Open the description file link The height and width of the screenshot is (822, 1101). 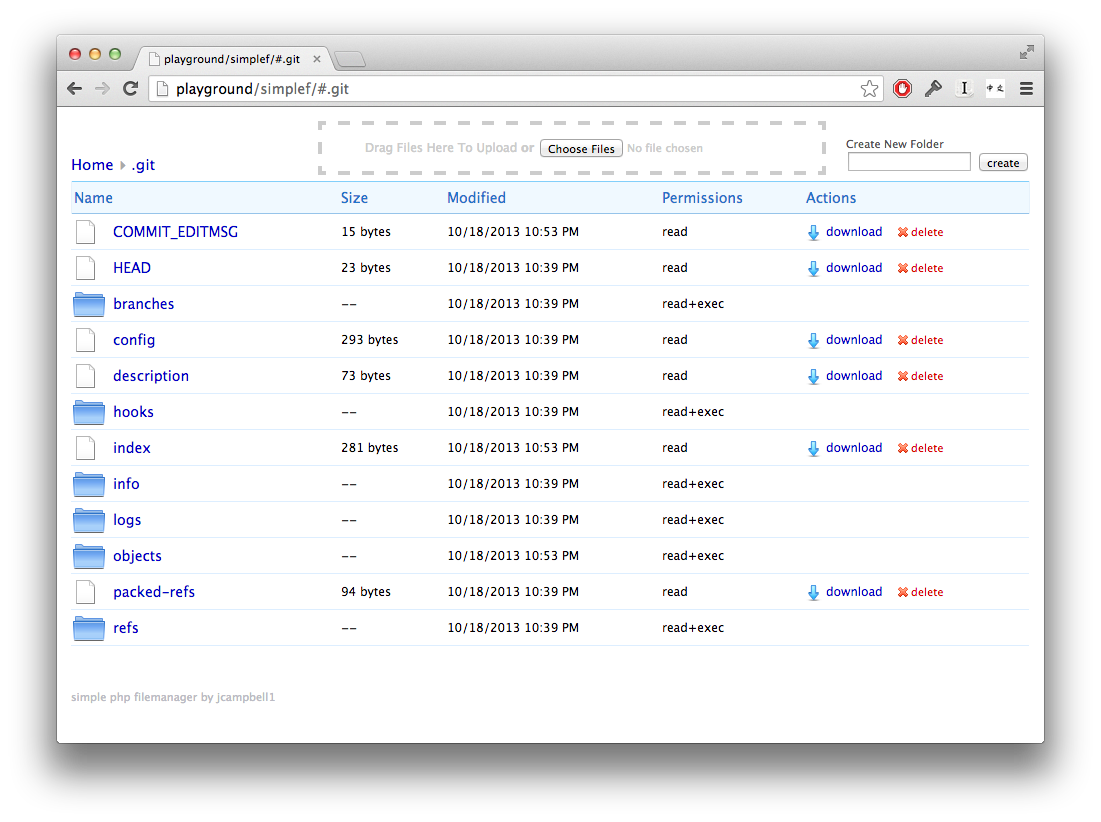[151, 376]
